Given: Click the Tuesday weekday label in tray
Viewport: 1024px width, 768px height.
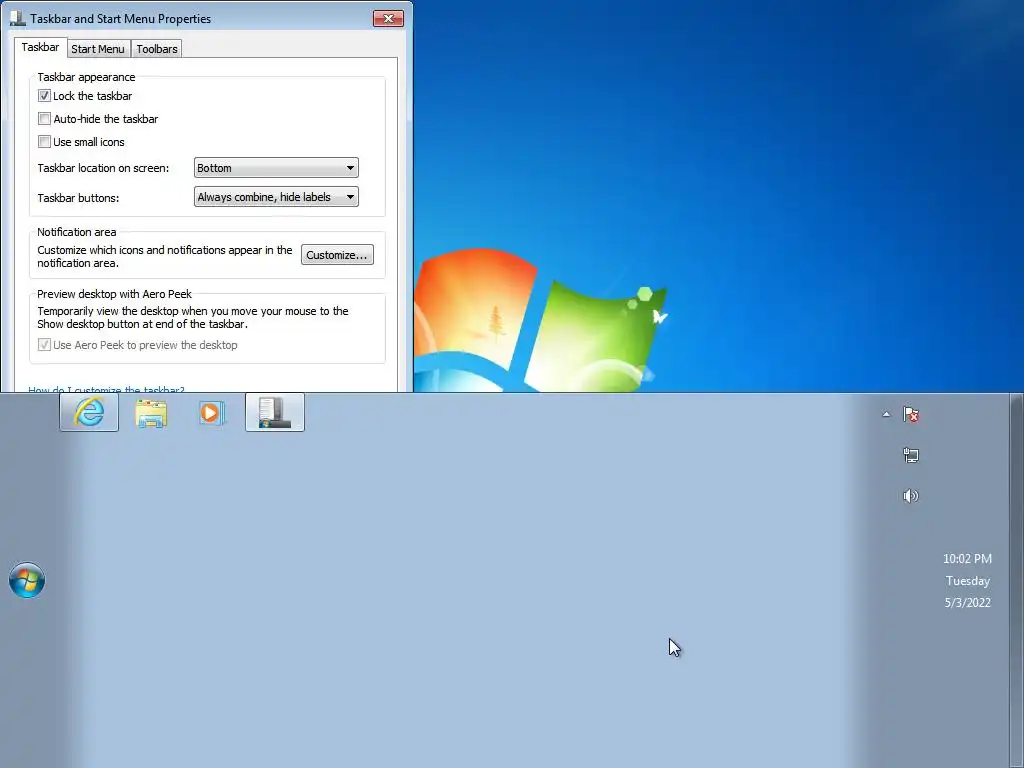Looking at the screenshot, I should tap(968, 581).
